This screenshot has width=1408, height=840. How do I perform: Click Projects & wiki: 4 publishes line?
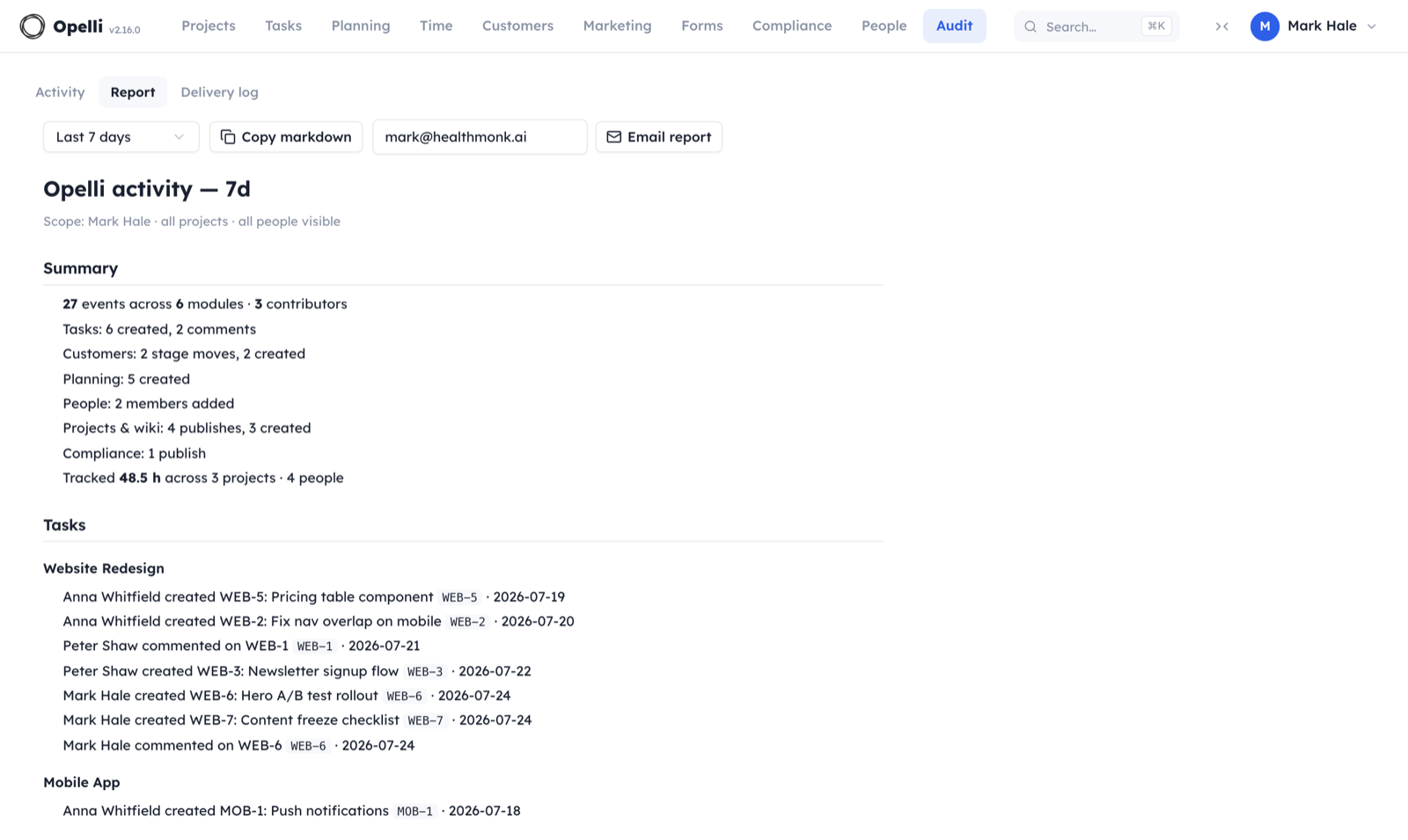point(187,429)
